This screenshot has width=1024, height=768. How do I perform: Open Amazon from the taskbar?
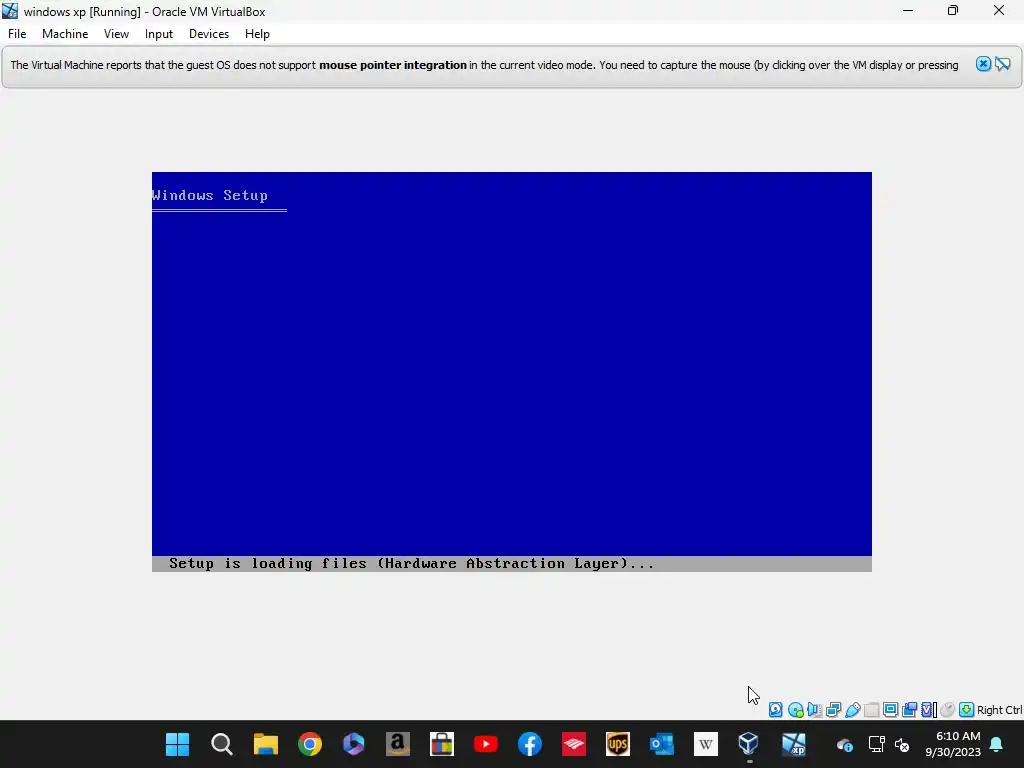(x=398, y=744)
